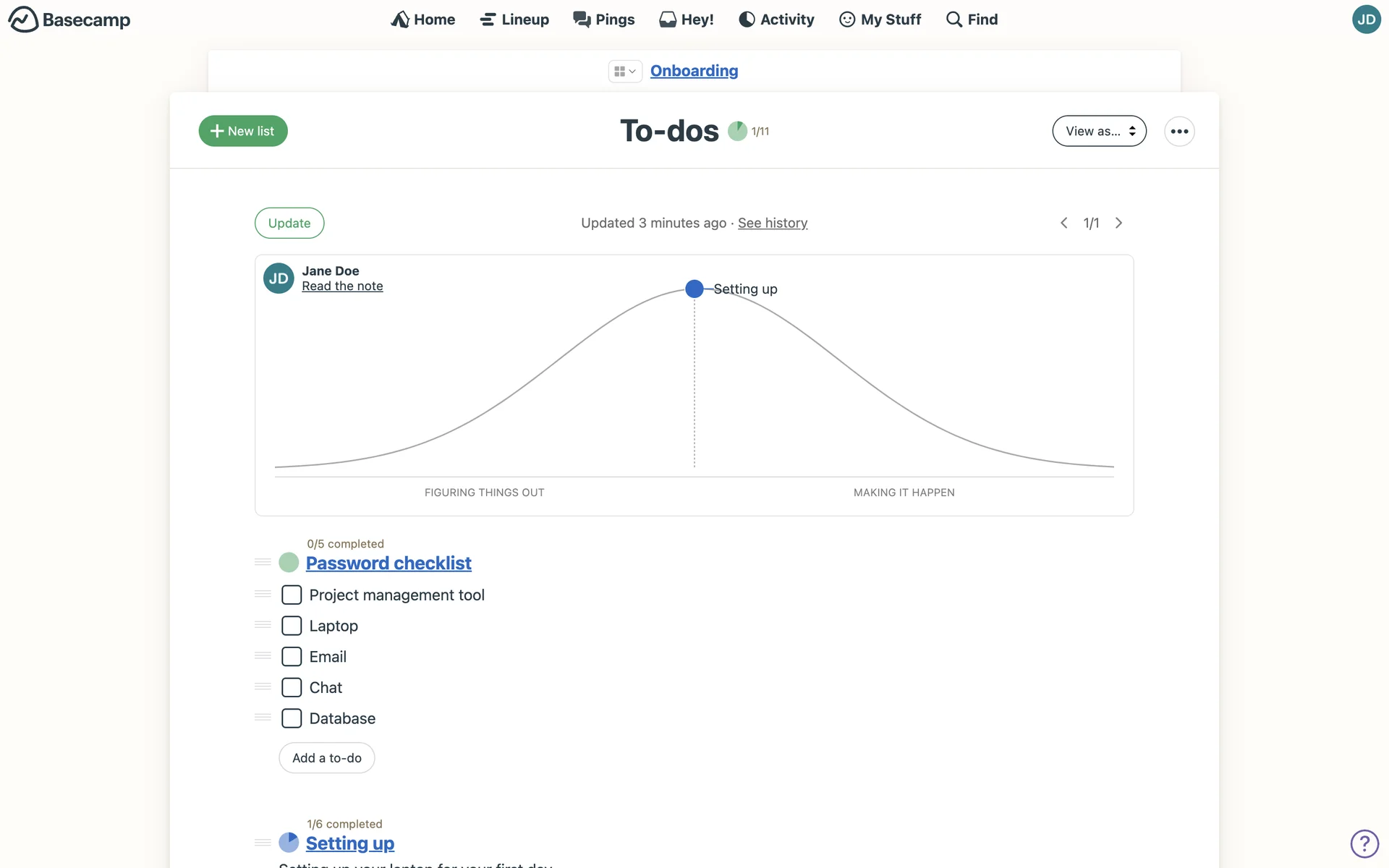Screen dimensions: 1389x868
Task: Click Add a to-do field
Action: coord(327,758)
